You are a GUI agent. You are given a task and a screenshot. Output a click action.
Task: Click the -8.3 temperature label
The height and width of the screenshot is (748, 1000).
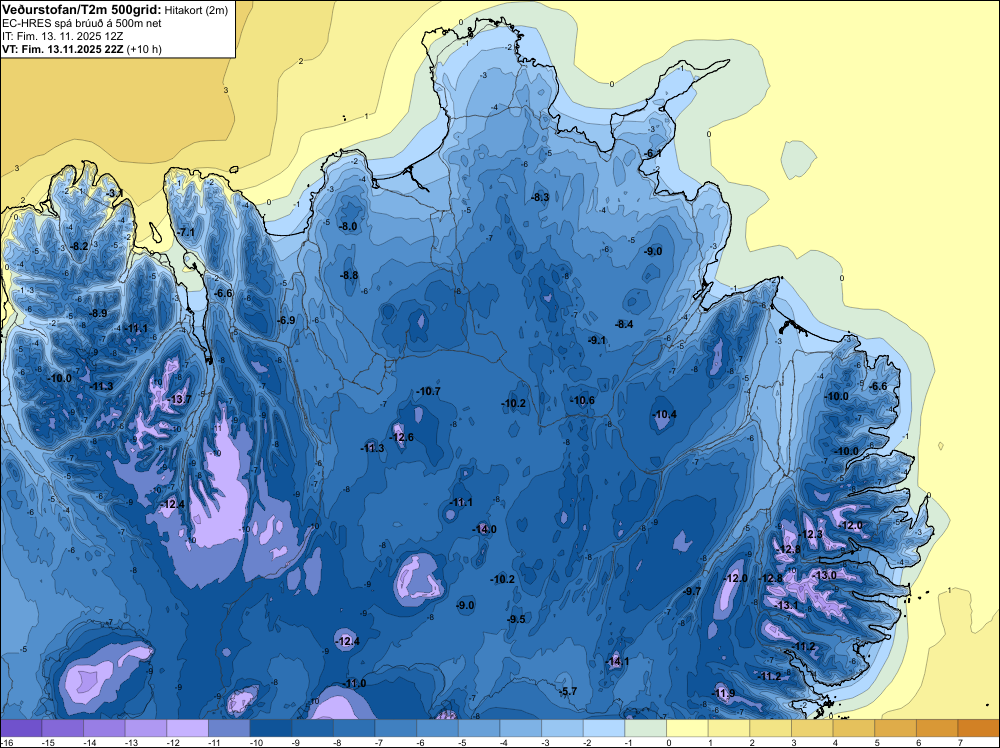click(540, 198)
